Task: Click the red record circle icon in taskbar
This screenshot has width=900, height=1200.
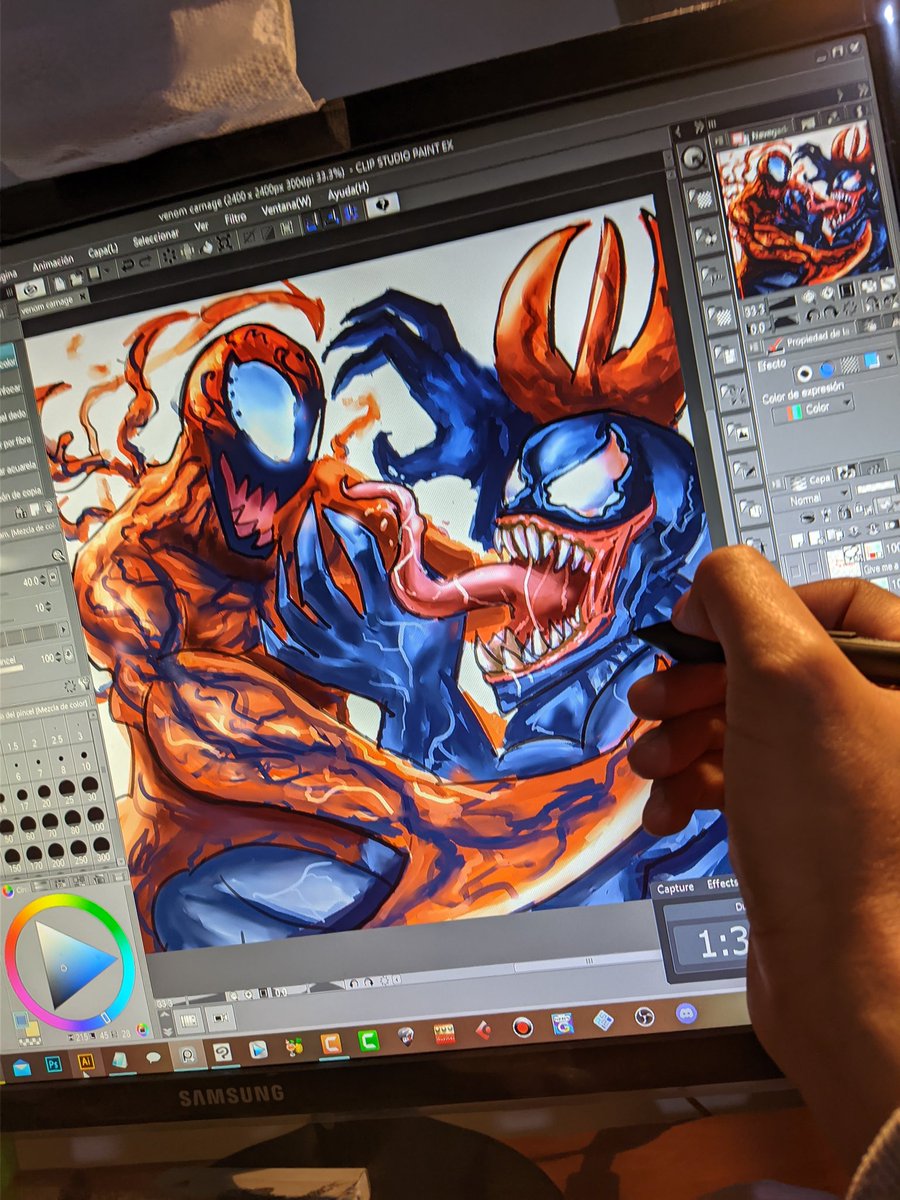Action: pos(521,1027)
